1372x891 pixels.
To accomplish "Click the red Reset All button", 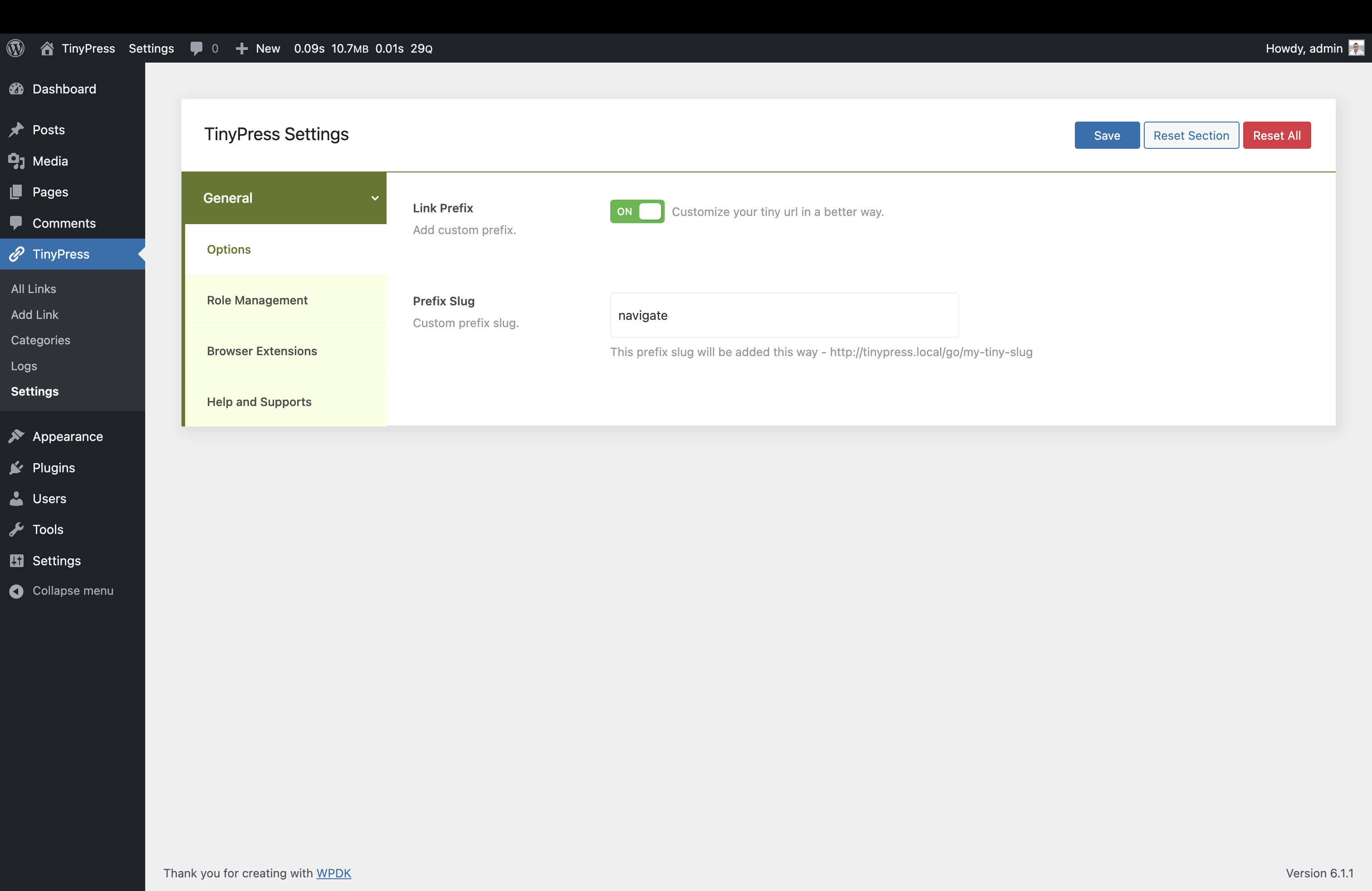I will tap(1276, 136).
